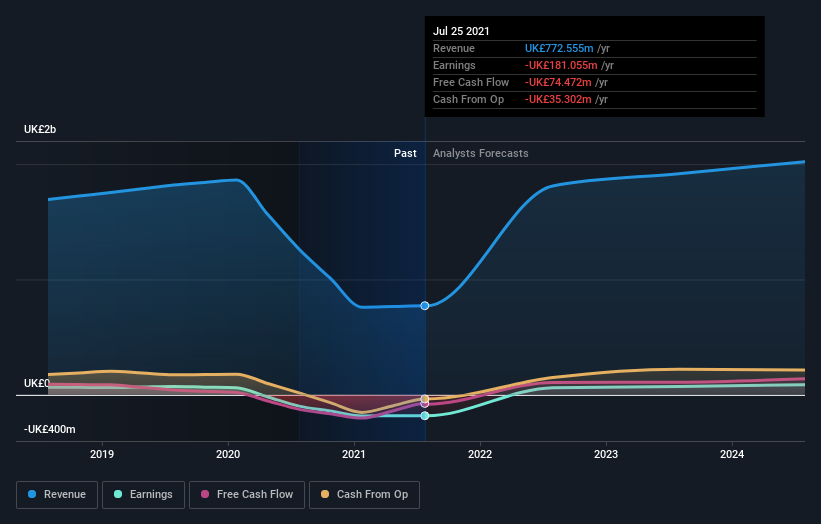Click the UK£2b y-axis label
The width and height of the screenshot is (821, 524).
click(40, 129)
